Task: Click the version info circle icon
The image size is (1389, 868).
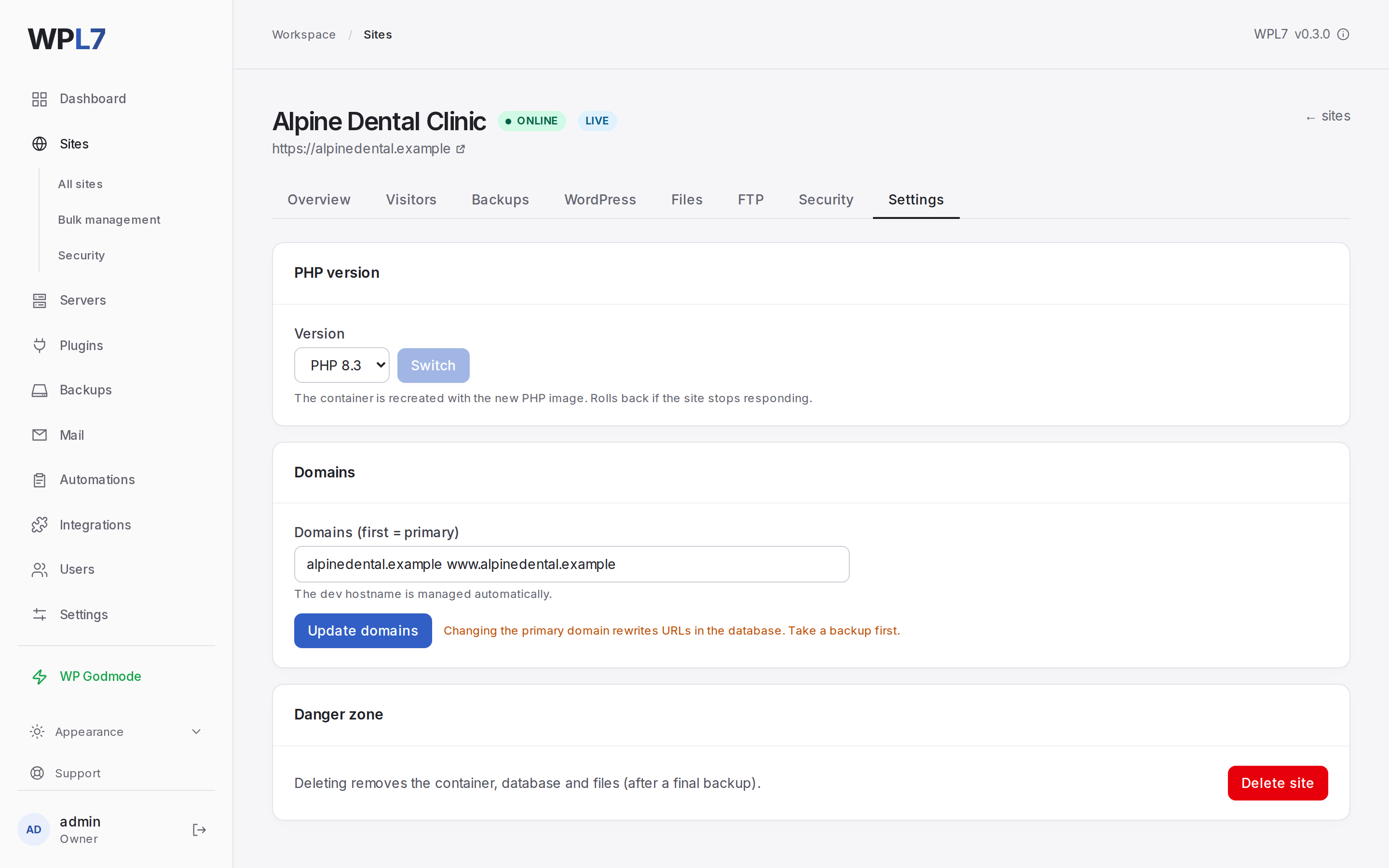Action: (x=1343, y=34)
